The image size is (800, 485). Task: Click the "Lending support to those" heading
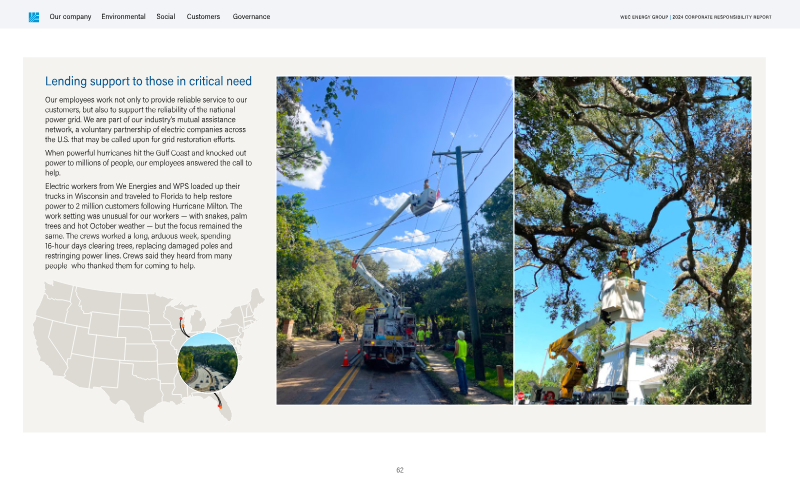(148, 81)
